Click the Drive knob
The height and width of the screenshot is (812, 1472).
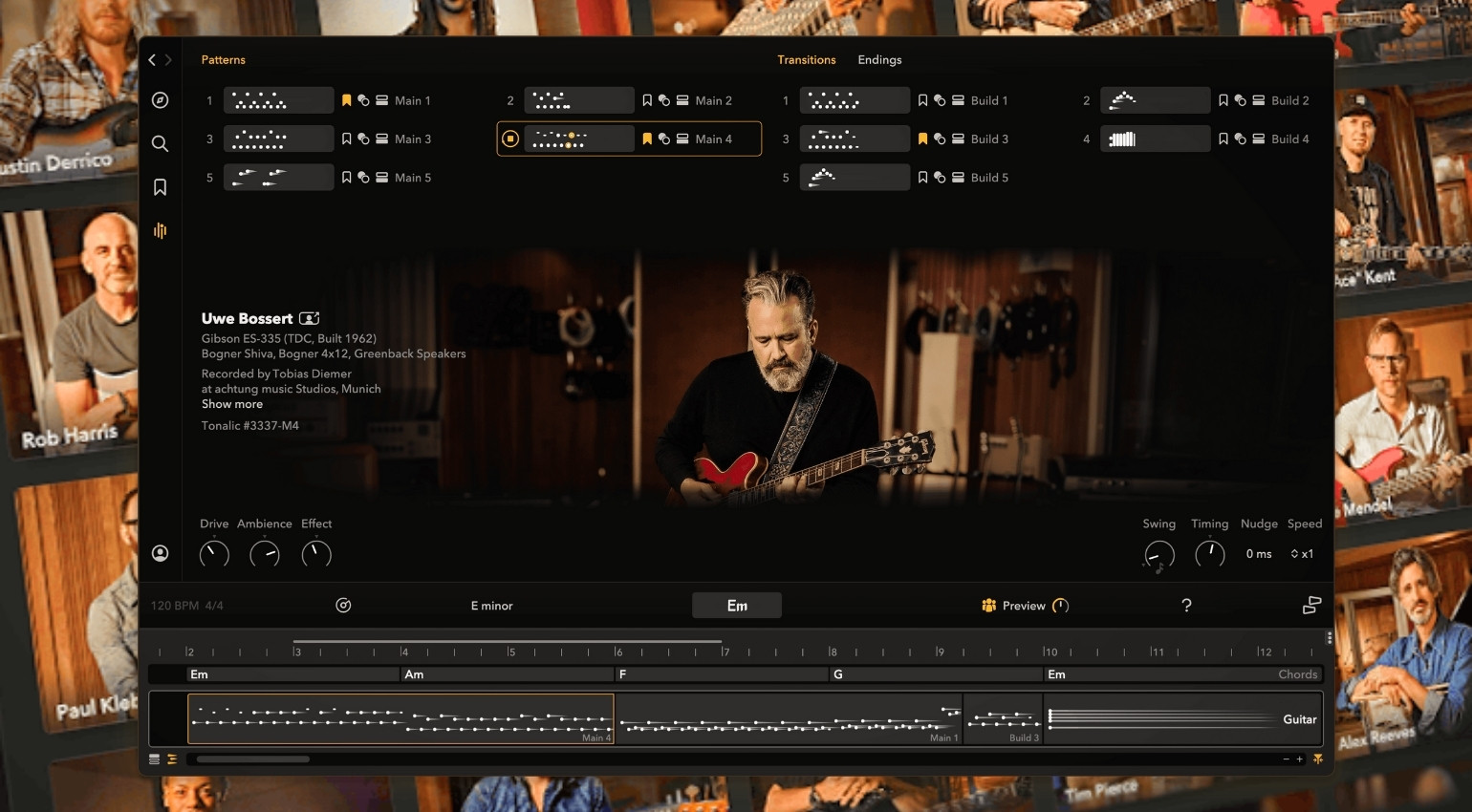(214, 554)
